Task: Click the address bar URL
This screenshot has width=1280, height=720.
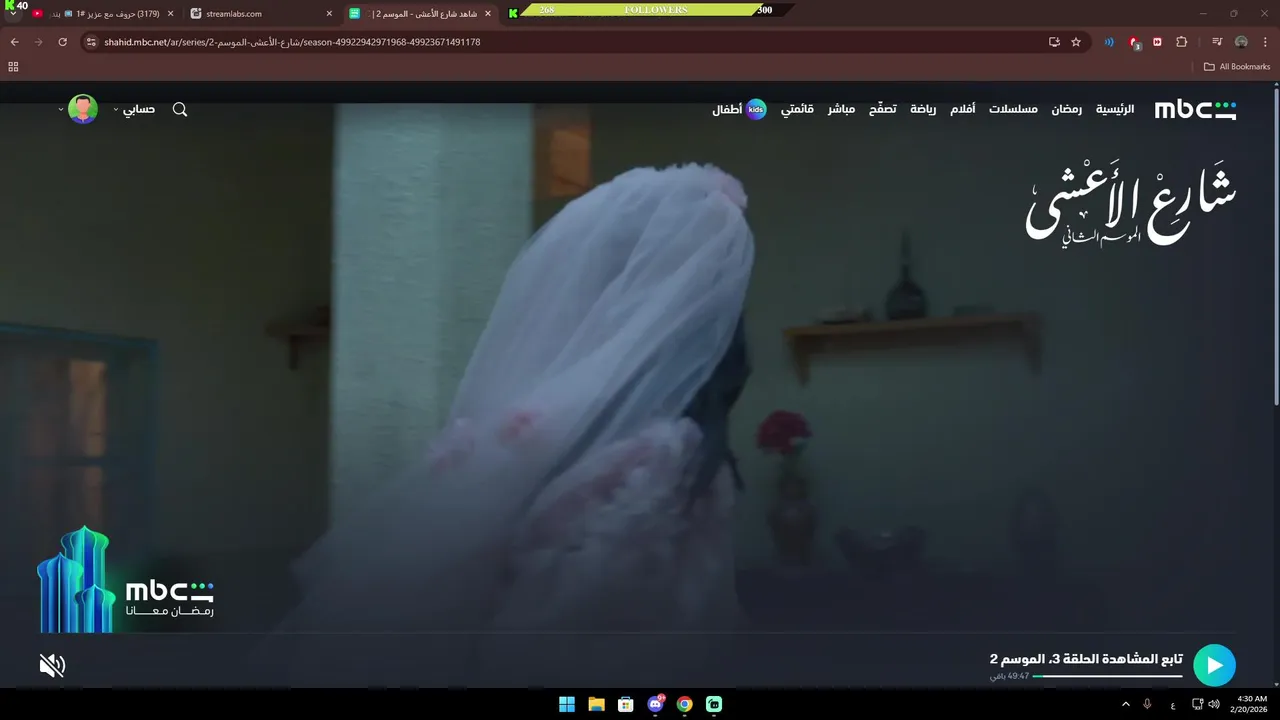Action: (292, 42)
